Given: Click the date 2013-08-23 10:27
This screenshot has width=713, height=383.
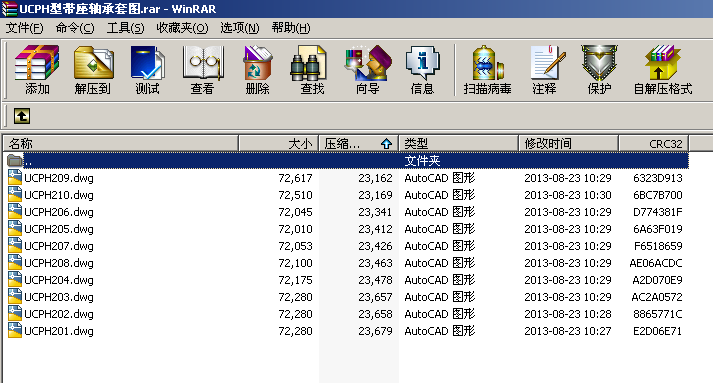Looking at the screenshot, I should click(568, 331).
